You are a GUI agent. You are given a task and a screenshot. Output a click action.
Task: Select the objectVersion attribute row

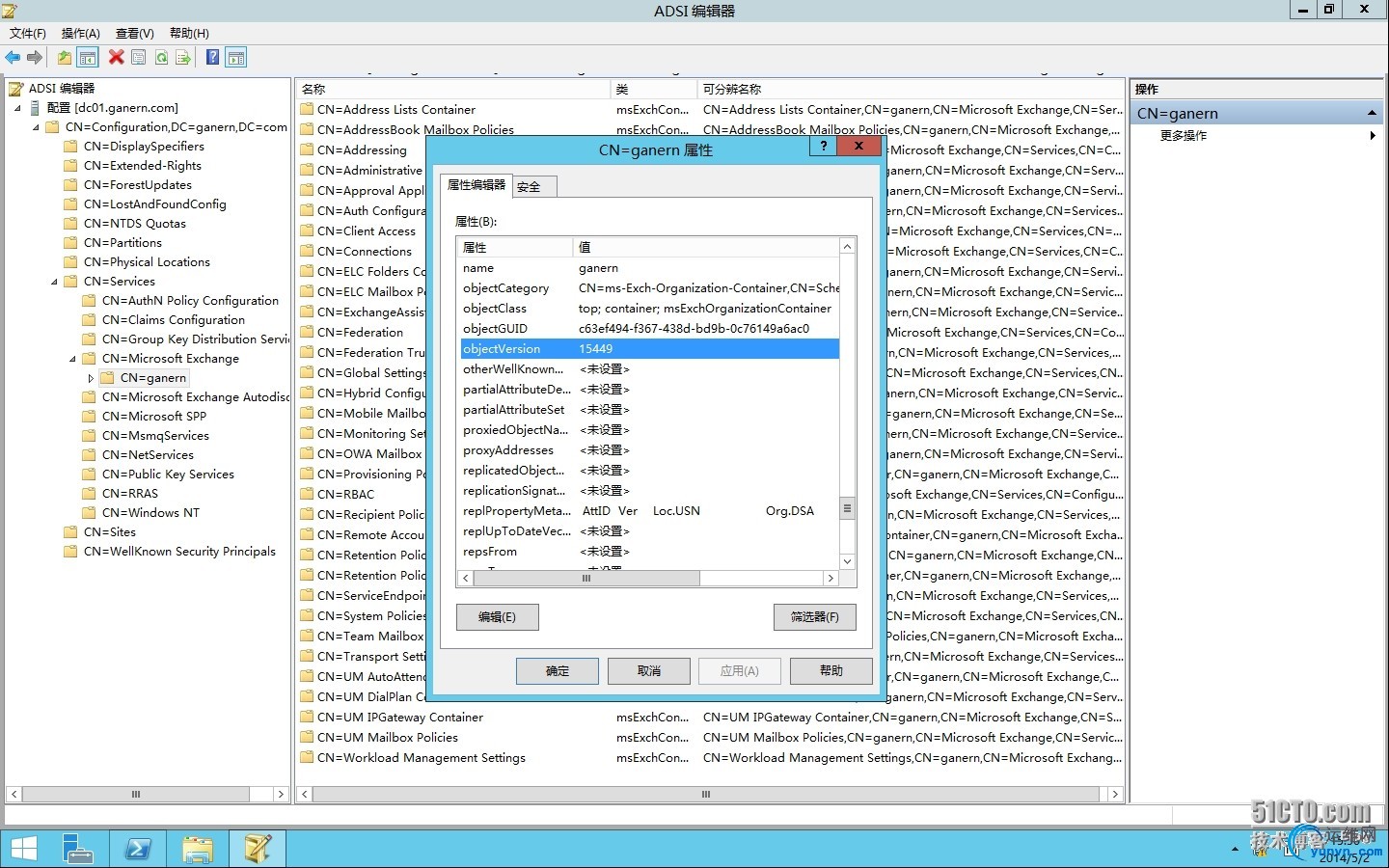click(x=649, y=349)
